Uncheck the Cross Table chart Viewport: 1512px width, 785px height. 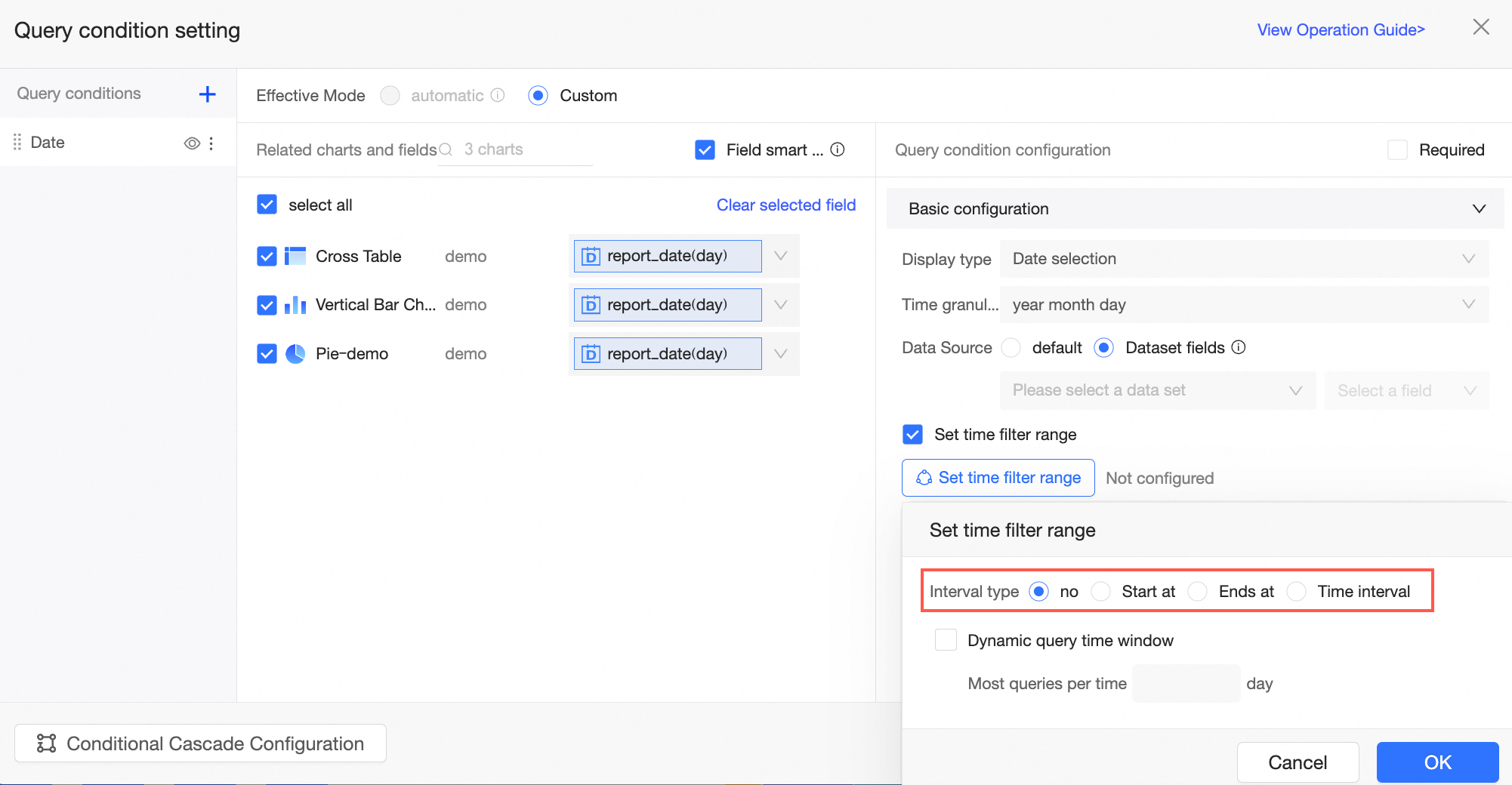click(x=267, y=257)
